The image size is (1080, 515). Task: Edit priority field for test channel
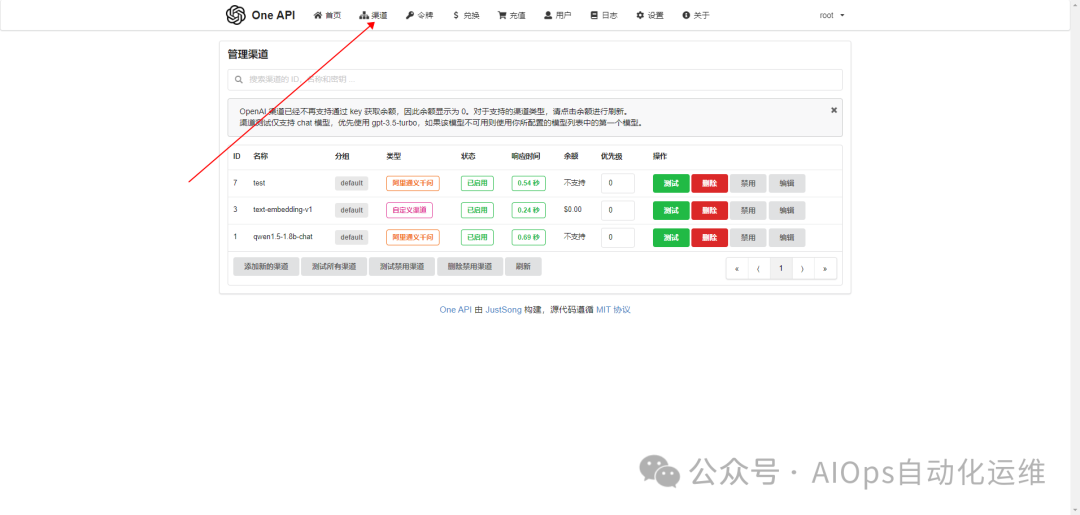[618, 183]
